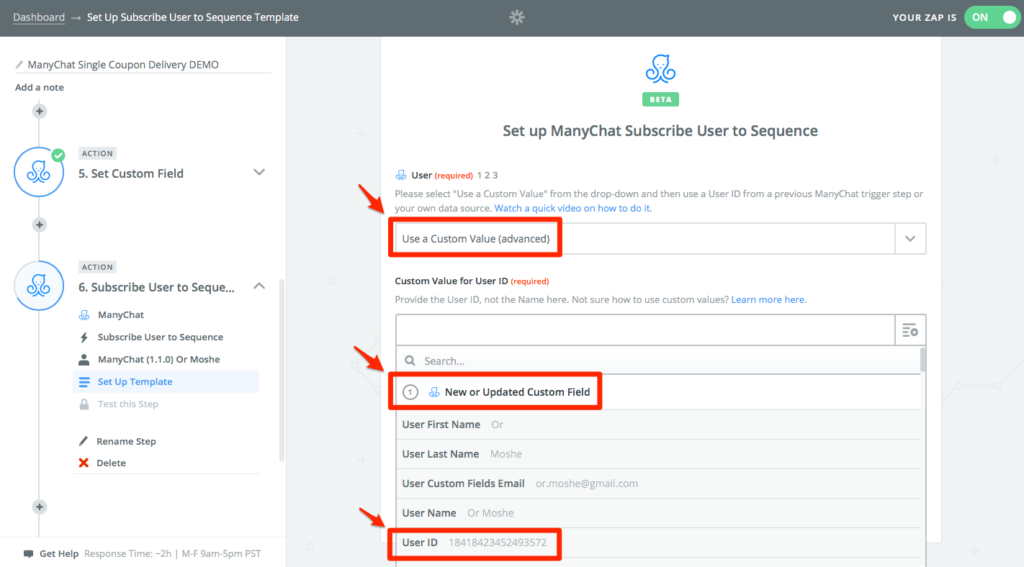Delete the step via red X

84,463
